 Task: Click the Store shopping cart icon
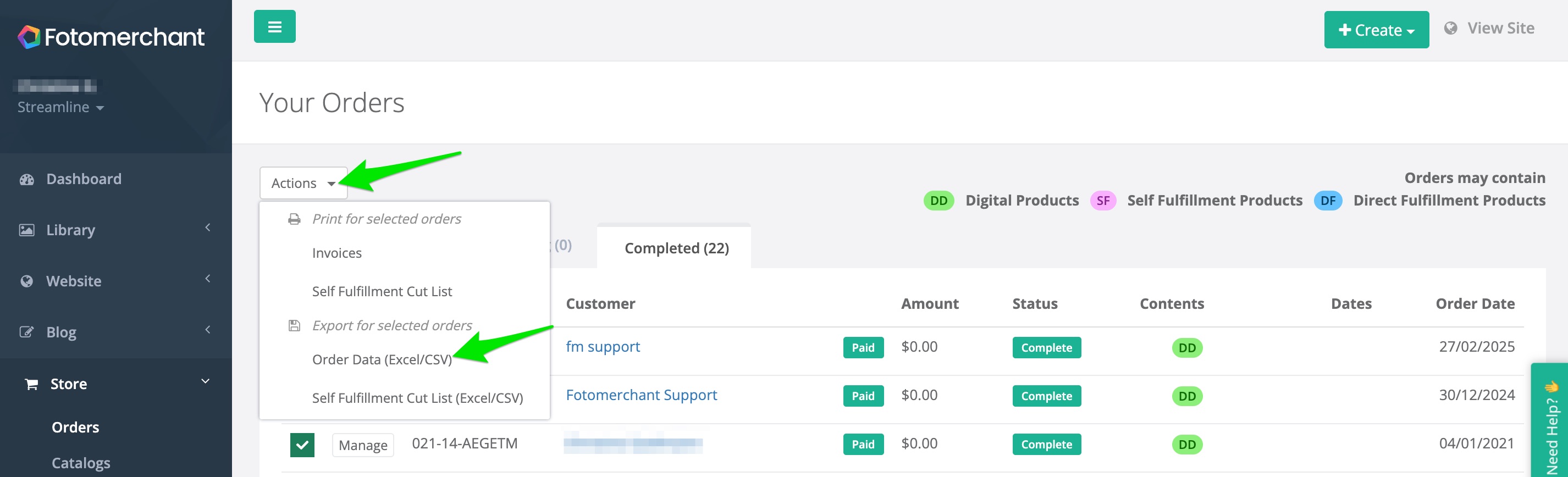pyautogui.click(x=31, y=384)
